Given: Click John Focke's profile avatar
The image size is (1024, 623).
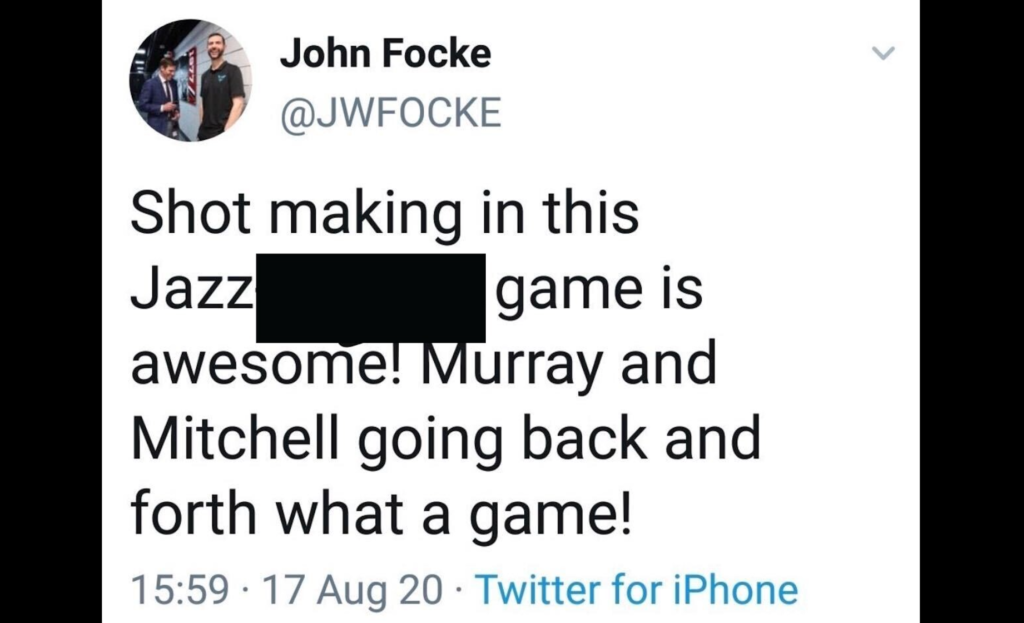Looking at the screenshot, I should [190, 81].
